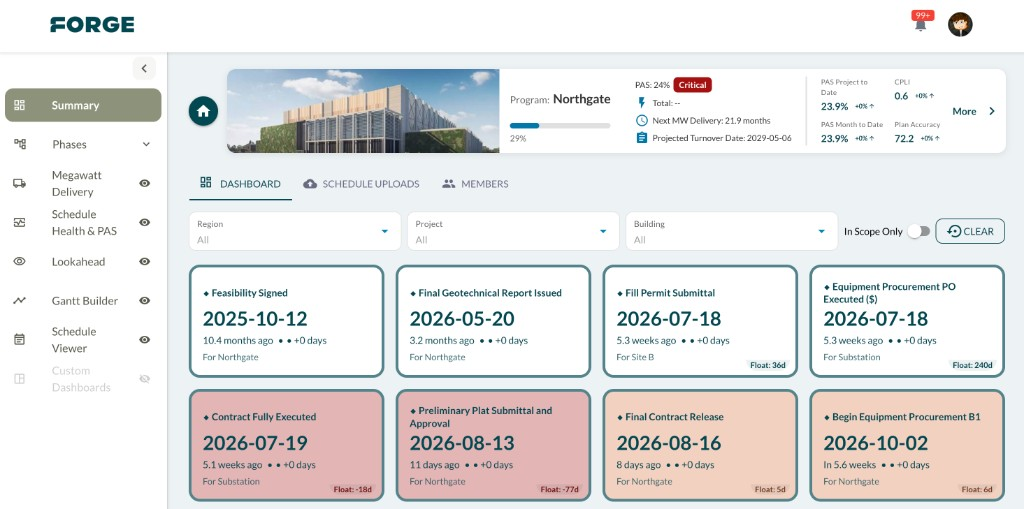
Task: Click the CLEAR filters button
Action: tap(970, 231)
